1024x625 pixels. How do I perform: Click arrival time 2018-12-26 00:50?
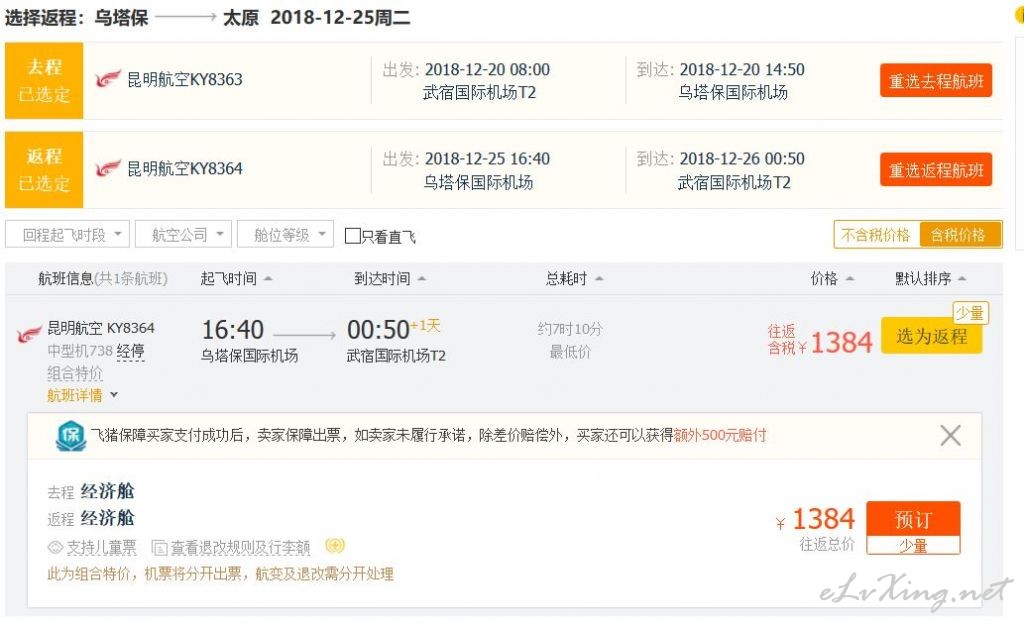tap(742, 159)
